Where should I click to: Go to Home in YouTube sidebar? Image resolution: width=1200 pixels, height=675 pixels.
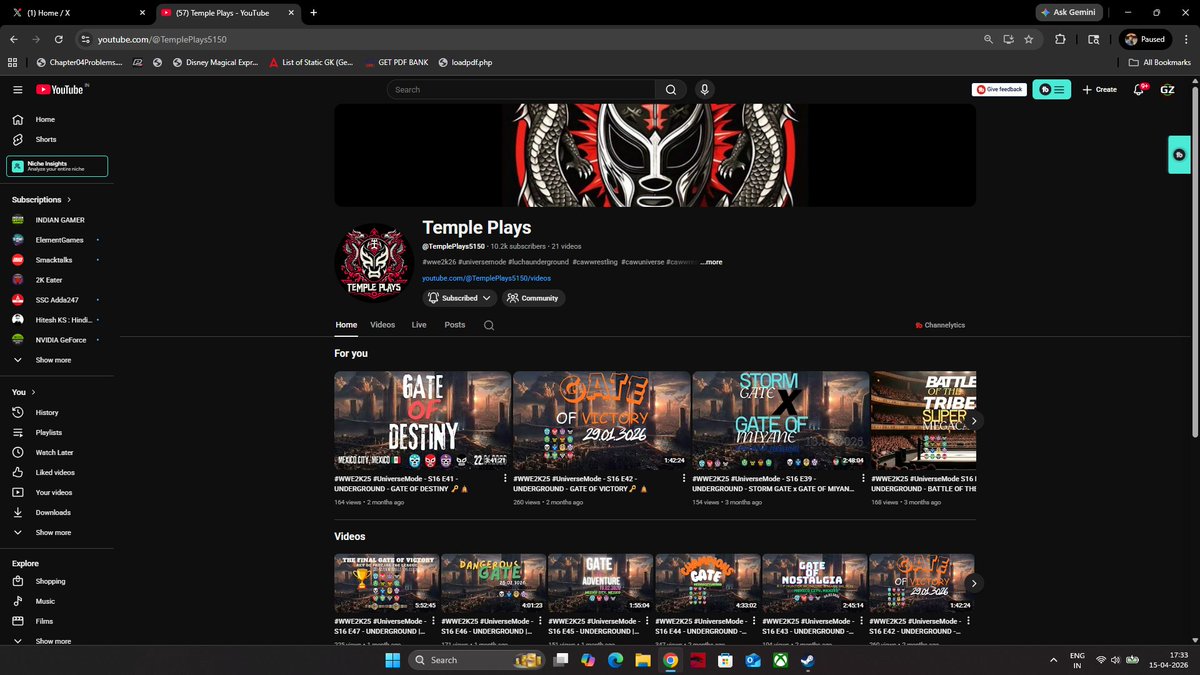pyautogui.click(x=45, y=119)
